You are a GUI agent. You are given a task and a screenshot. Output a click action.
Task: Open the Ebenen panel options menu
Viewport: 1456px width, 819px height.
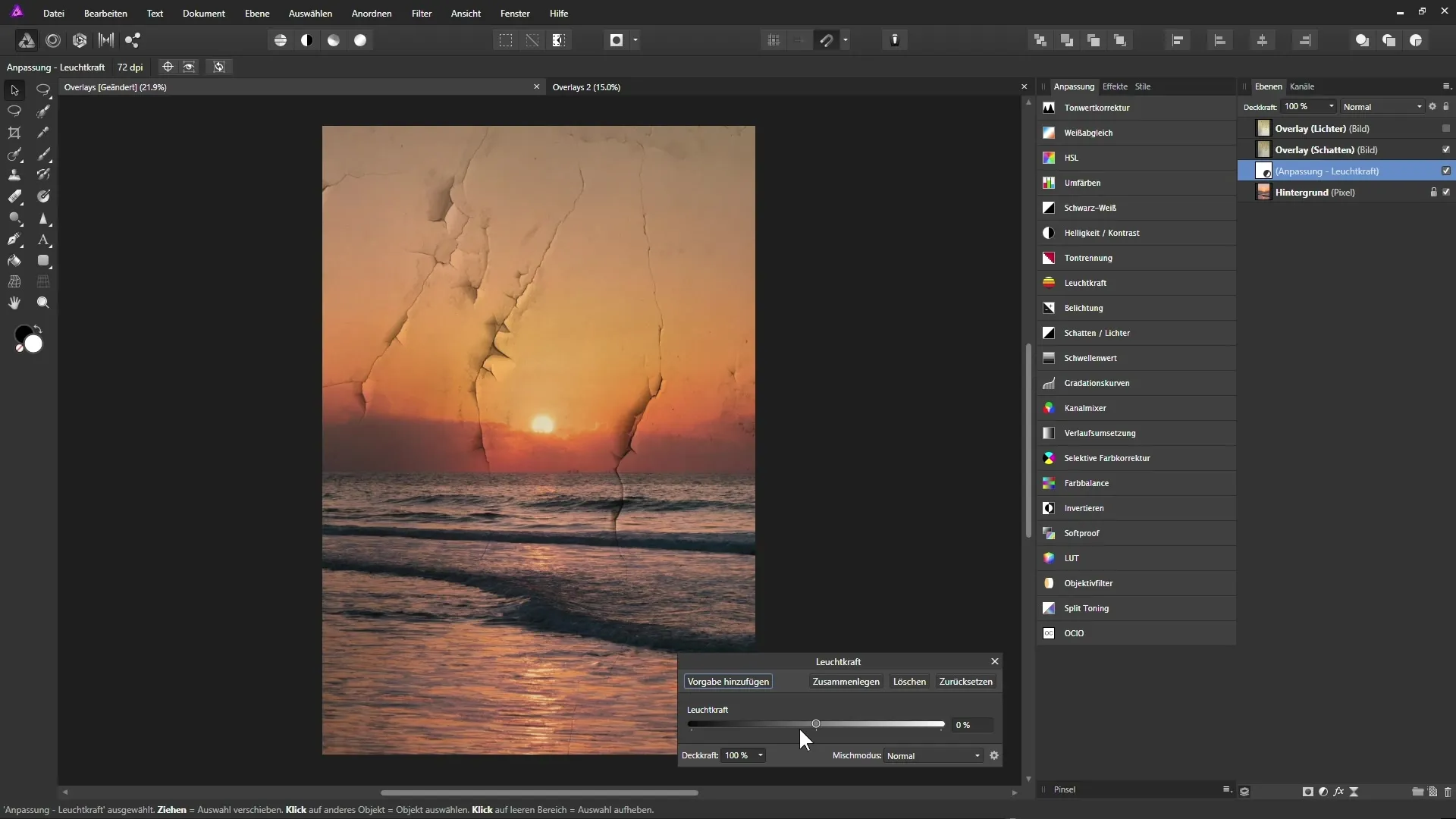(x=1446, y=86)
